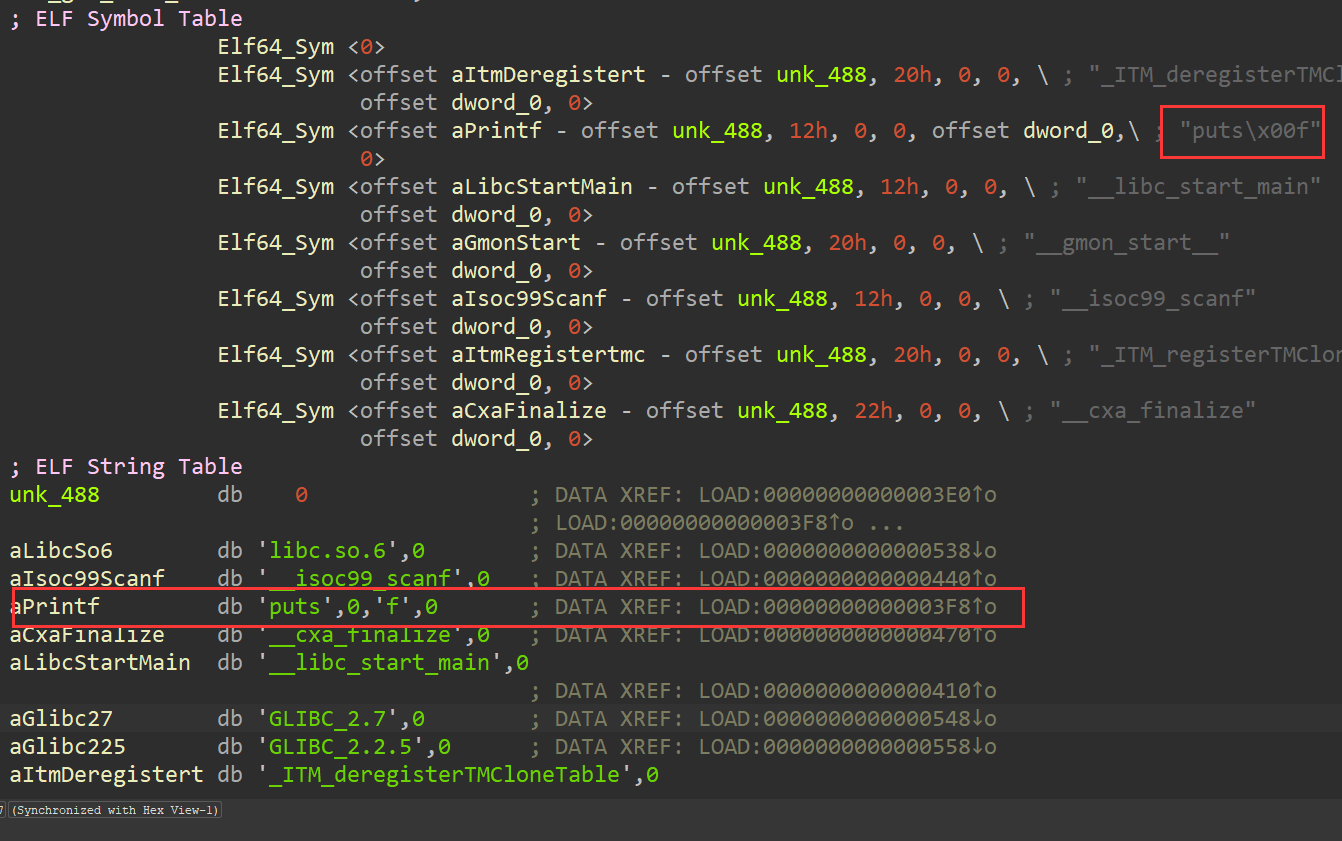Click the 'puts' string literal
1342x841 pixels.
click(x=296, y=607)
